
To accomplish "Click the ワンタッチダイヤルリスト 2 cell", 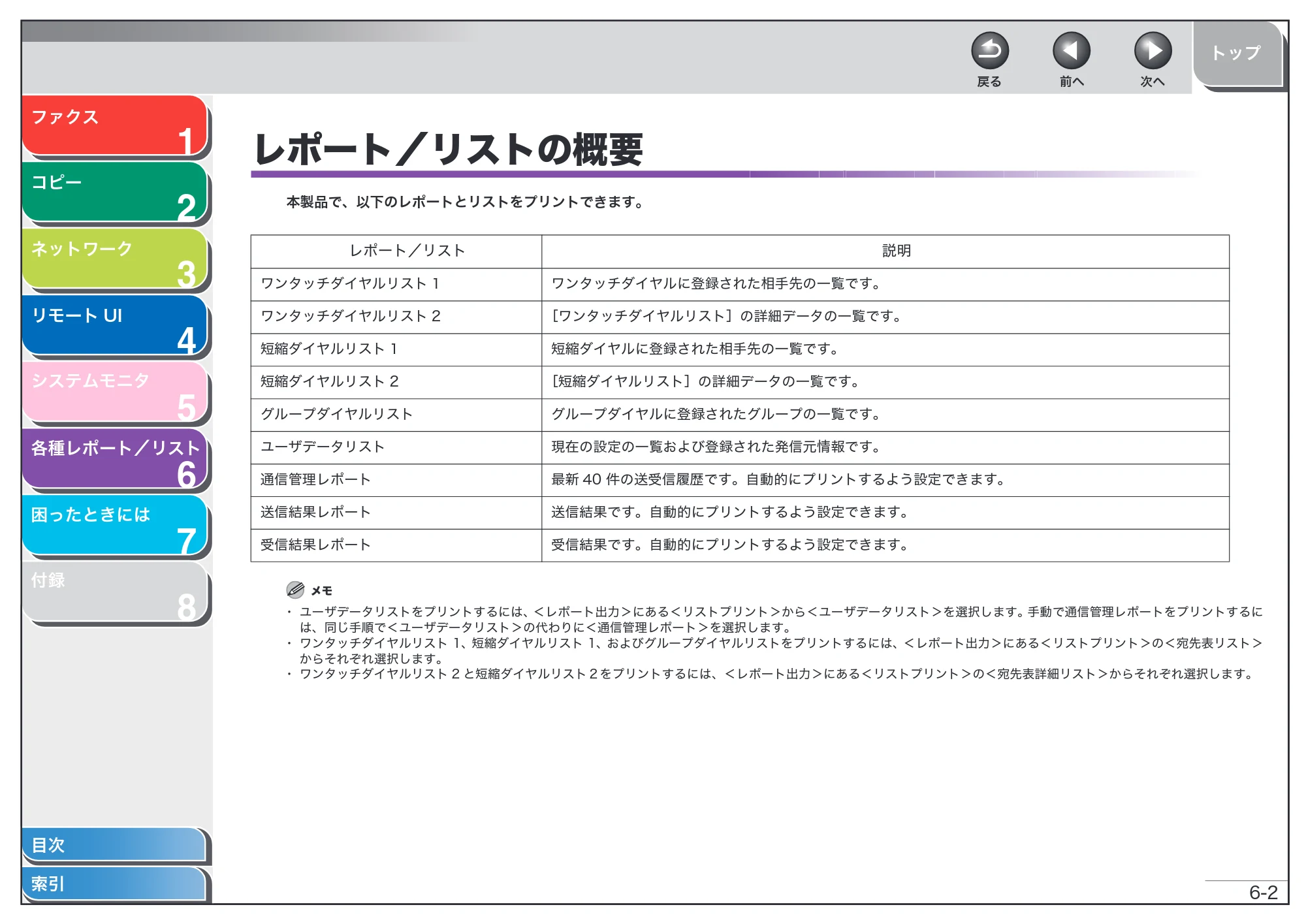I will [396, 317].
